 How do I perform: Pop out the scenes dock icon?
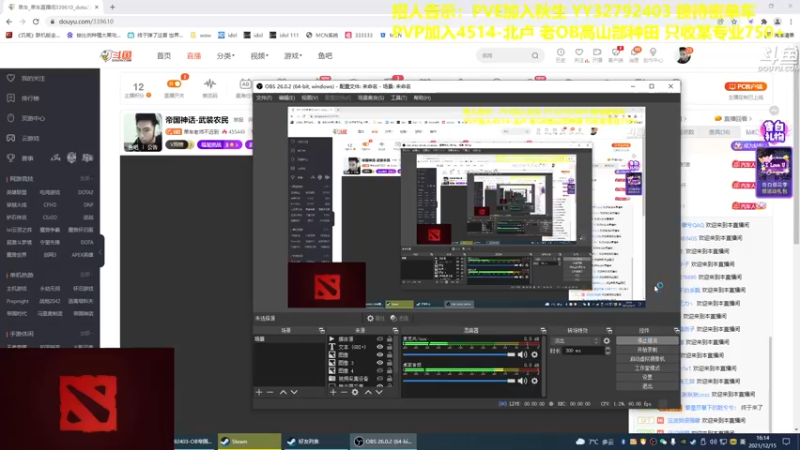click(x=321, y=331)
